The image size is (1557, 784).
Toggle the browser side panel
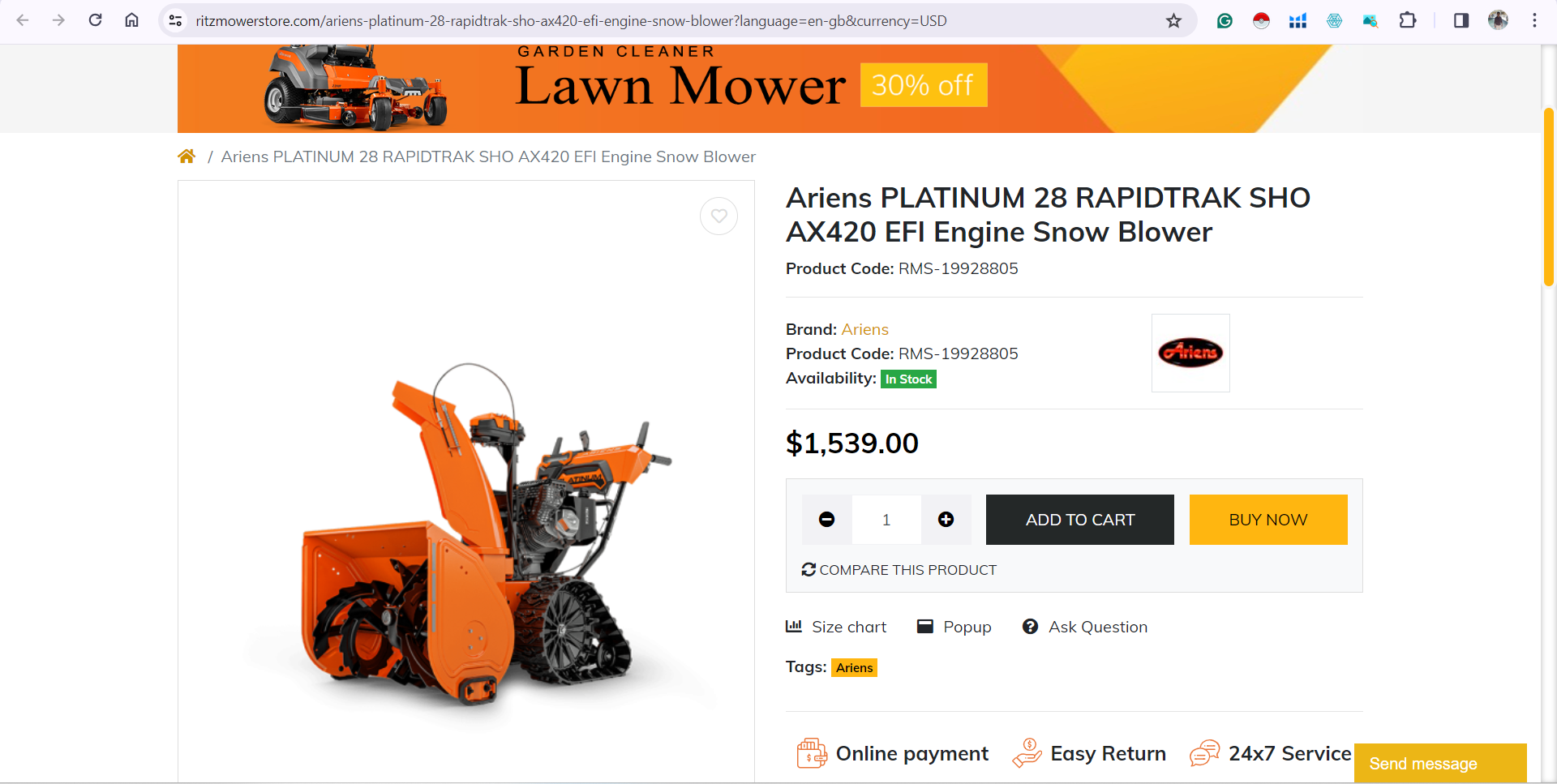1460,20
